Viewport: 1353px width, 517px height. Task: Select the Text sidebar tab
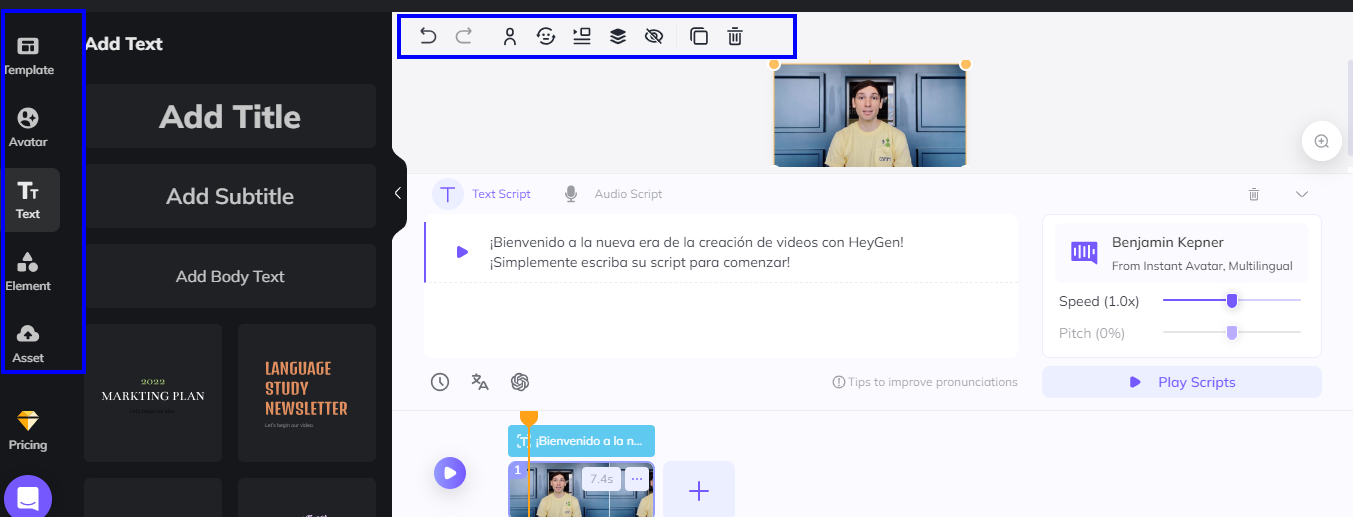coord(29,200)
